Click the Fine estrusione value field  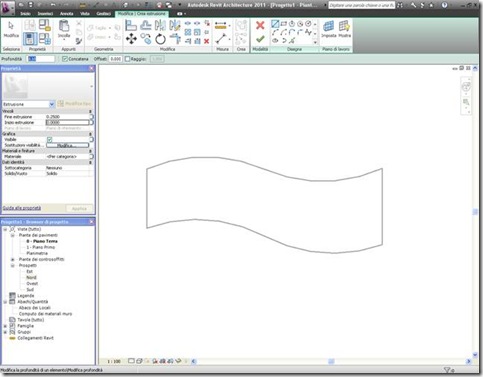68,117
